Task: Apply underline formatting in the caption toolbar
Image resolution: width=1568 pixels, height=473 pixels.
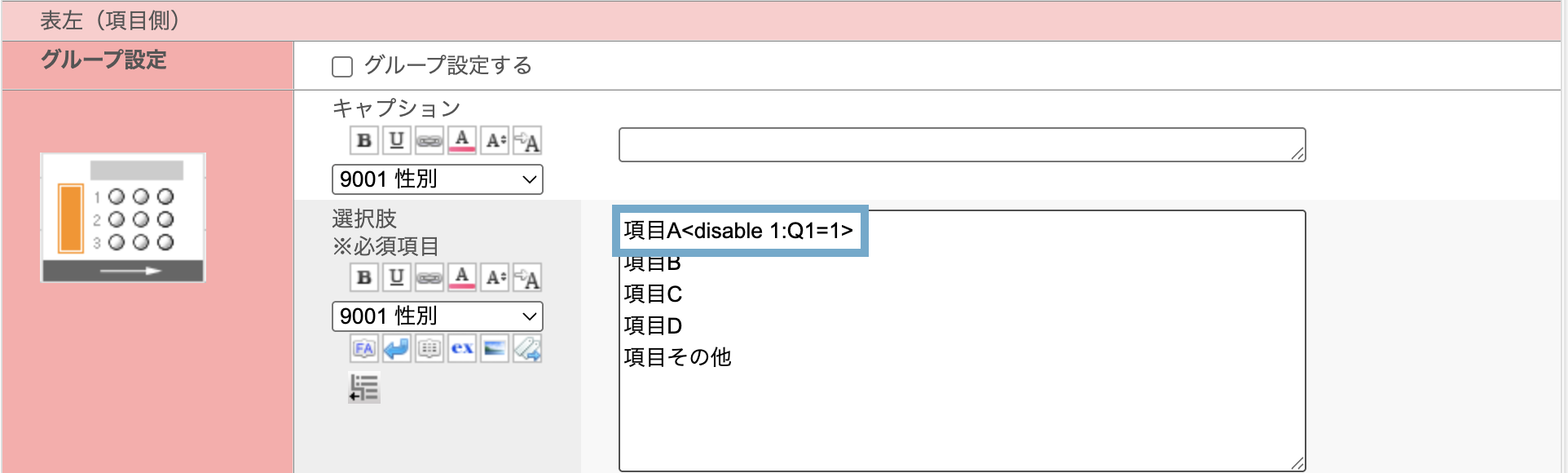Action: 397,139
